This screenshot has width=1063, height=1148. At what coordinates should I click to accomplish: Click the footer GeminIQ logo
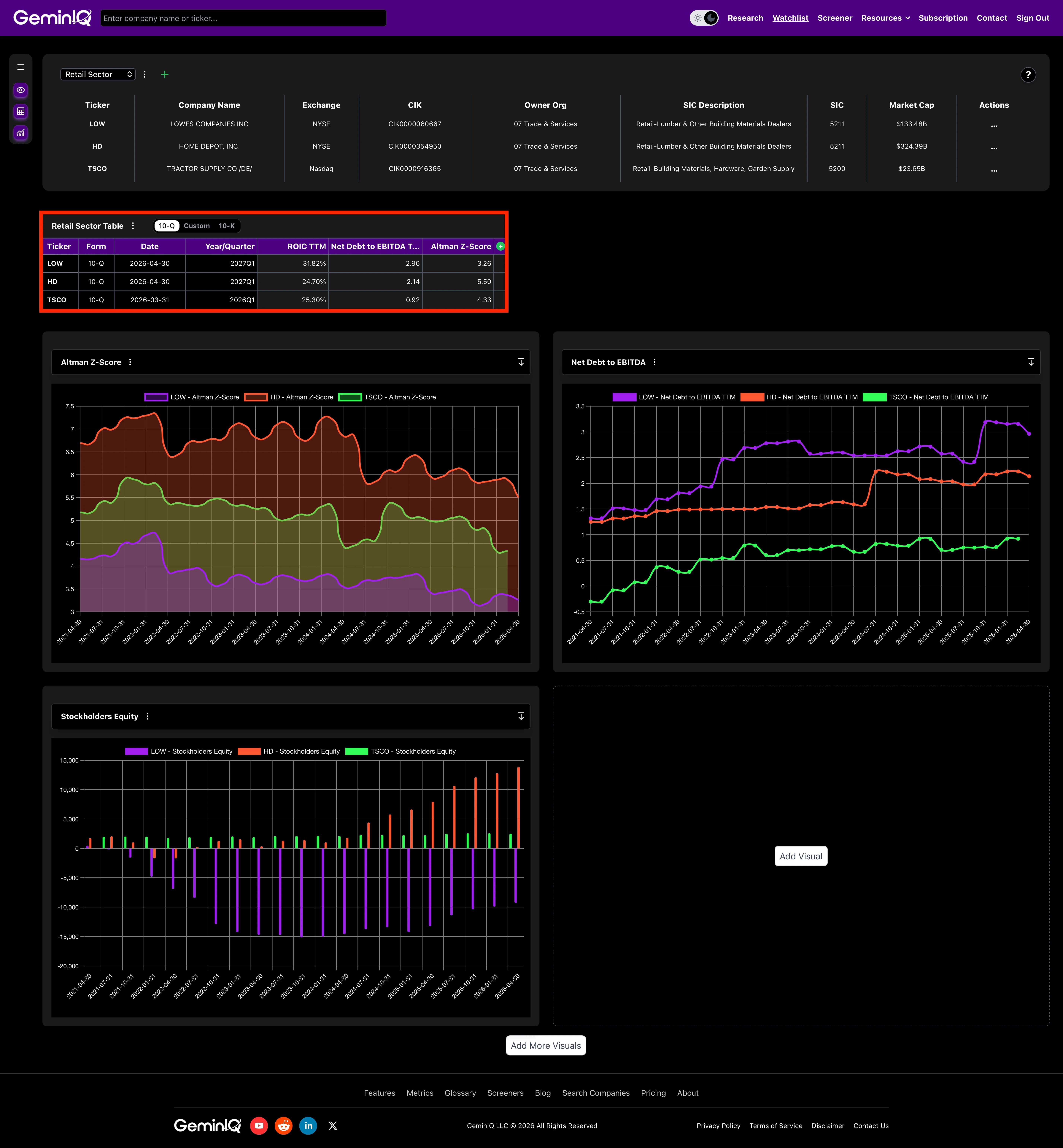(x=208, y=1126)
